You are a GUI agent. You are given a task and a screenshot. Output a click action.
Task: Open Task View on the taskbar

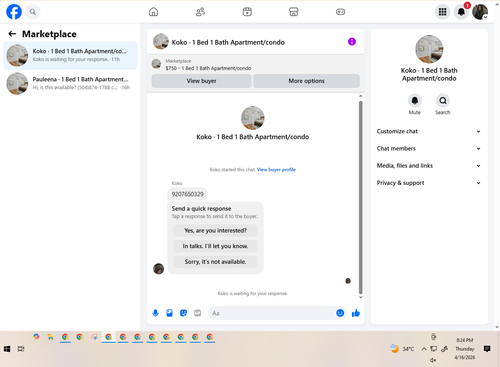coord(21,349)
